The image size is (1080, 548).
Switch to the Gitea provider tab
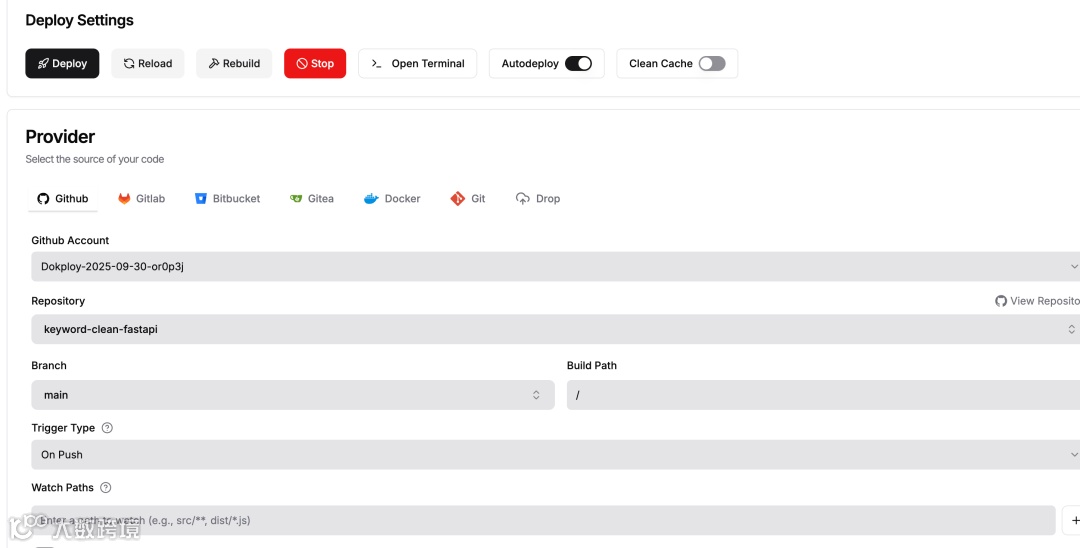point(311,198)
